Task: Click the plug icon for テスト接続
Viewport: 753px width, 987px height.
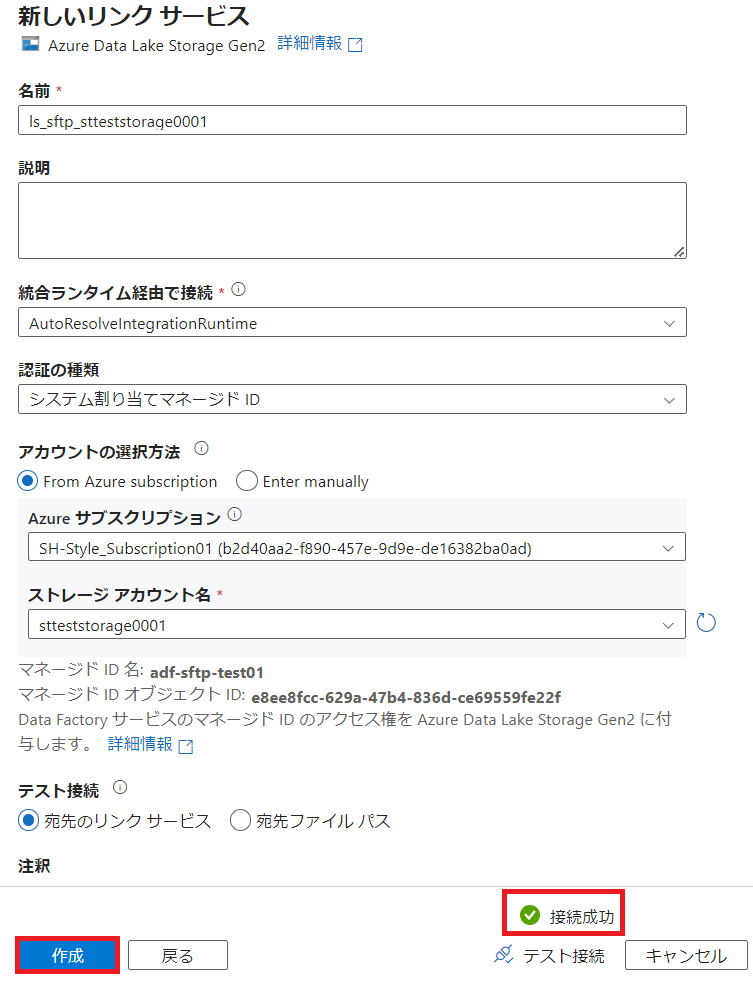Action: pos(504,954)
